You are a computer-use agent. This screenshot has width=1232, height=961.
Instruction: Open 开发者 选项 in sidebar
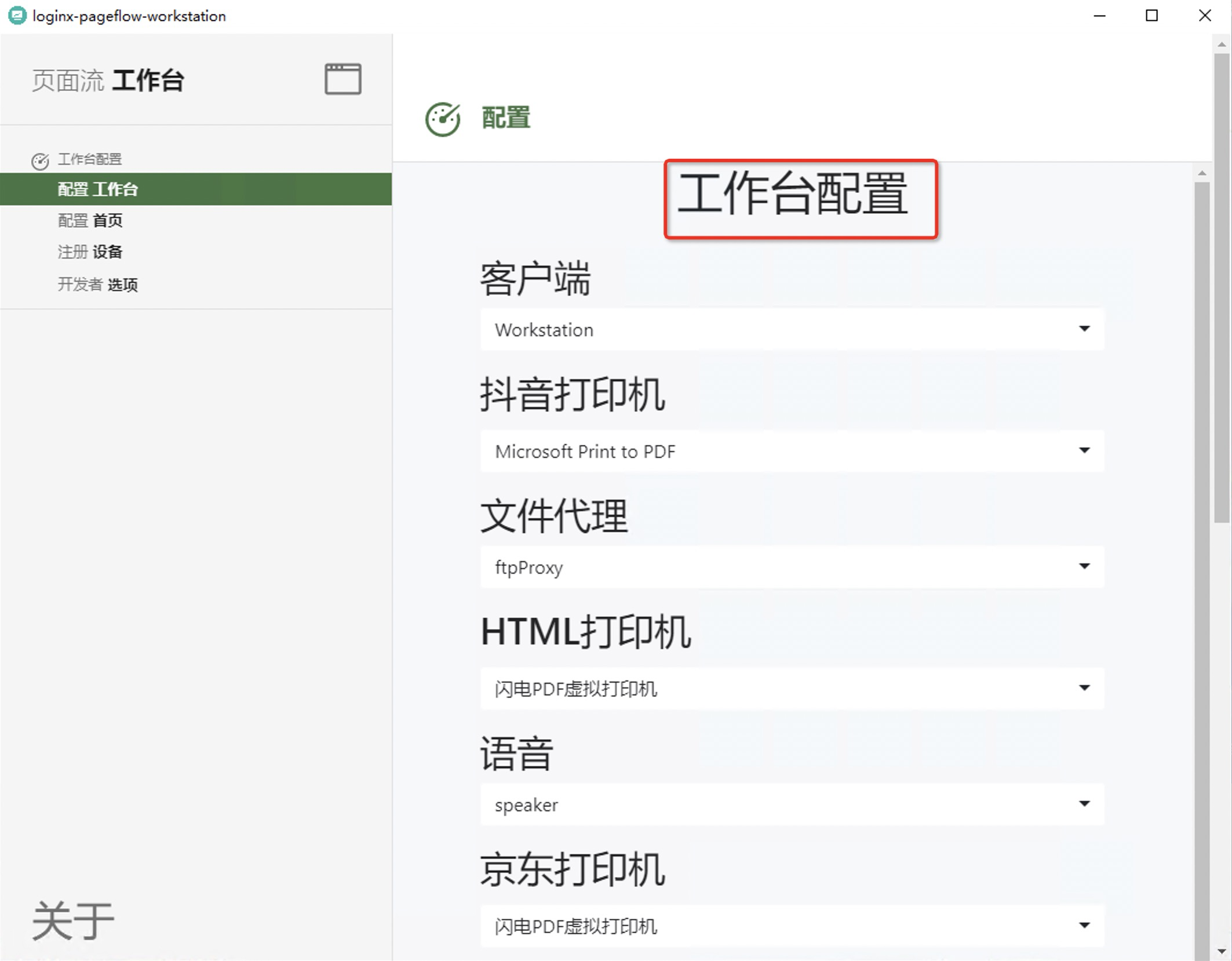(x=97, y=285)
